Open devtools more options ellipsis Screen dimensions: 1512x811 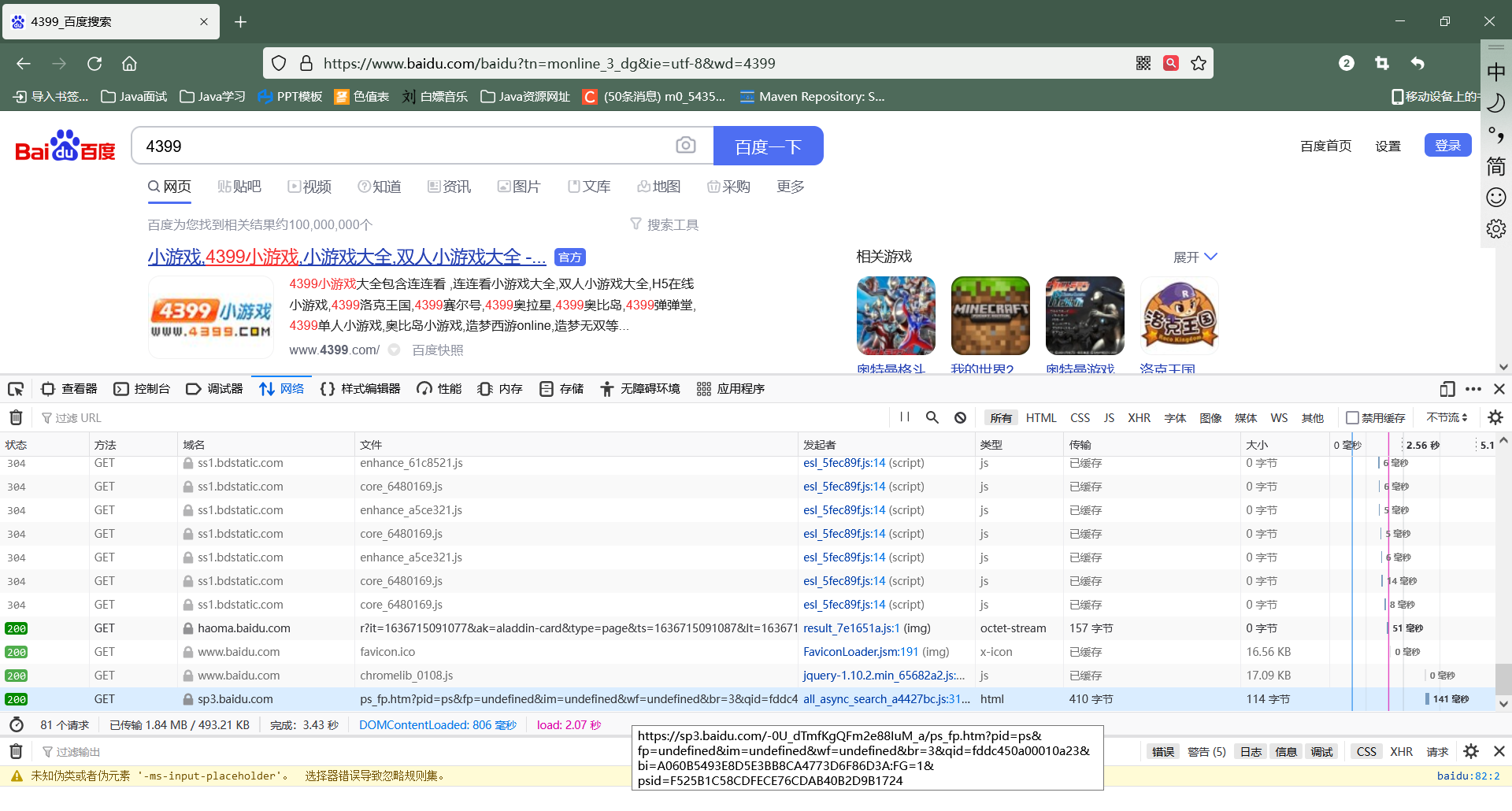coord(1473,389)
